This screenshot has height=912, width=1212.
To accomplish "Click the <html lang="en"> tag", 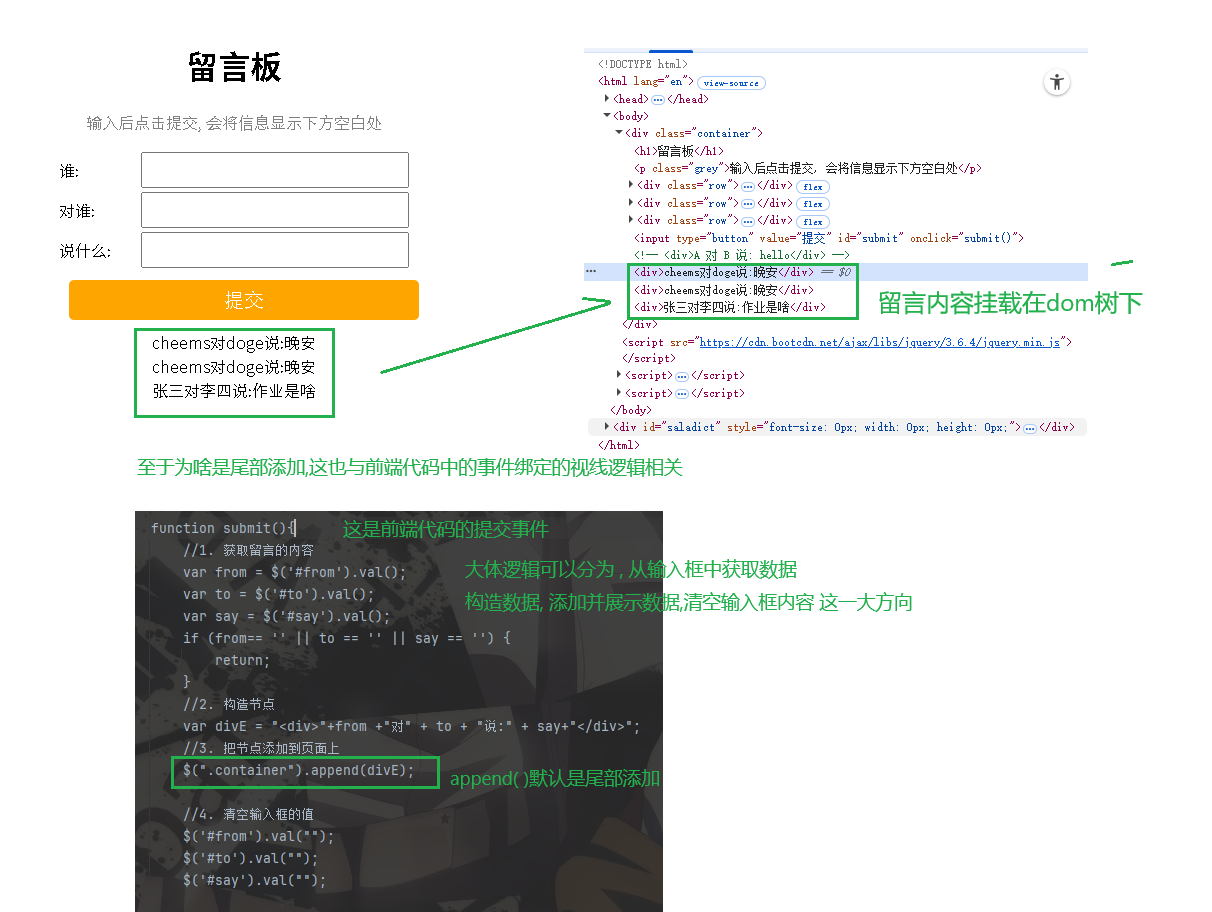I will tap(646, 82).
